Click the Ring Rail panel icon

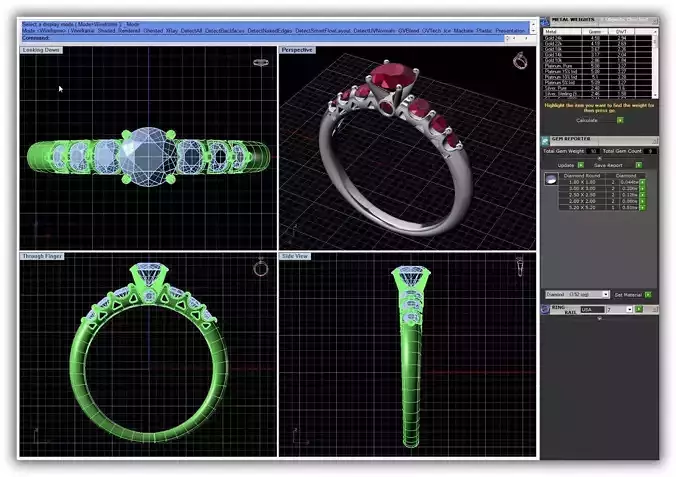(x=545, y=309)
